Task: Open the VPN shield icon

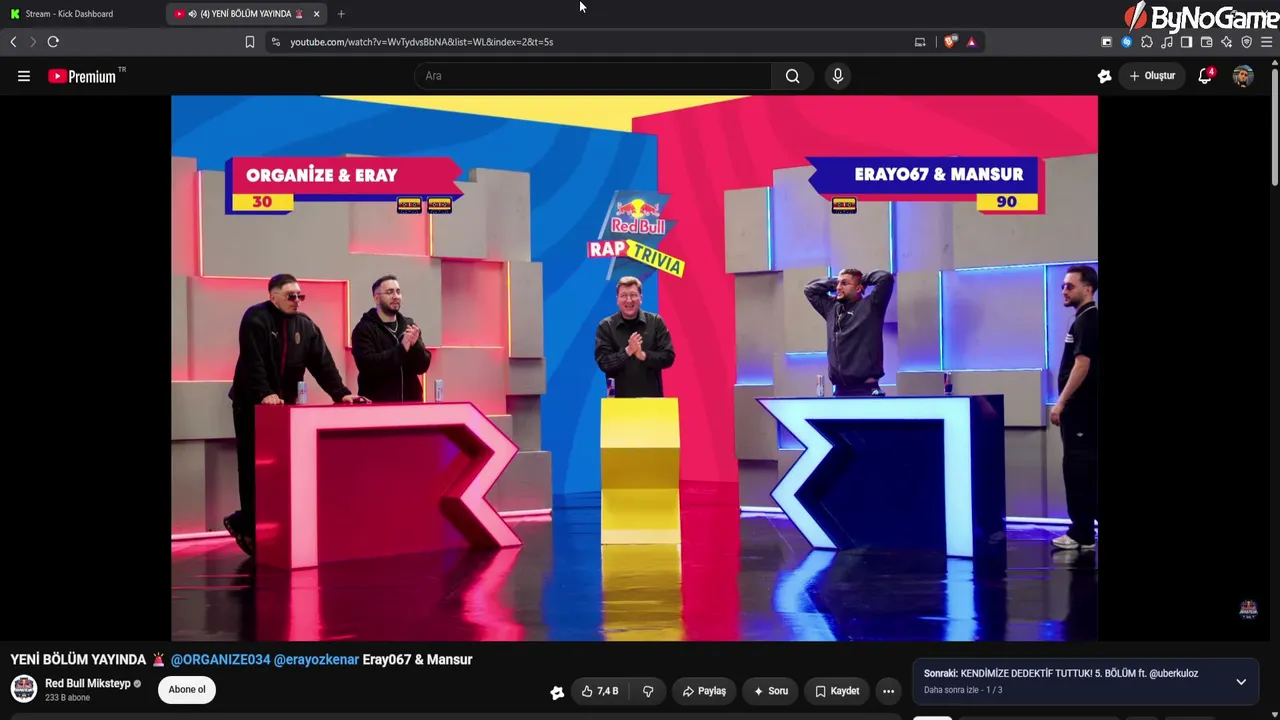Action: coord(1246,42)
